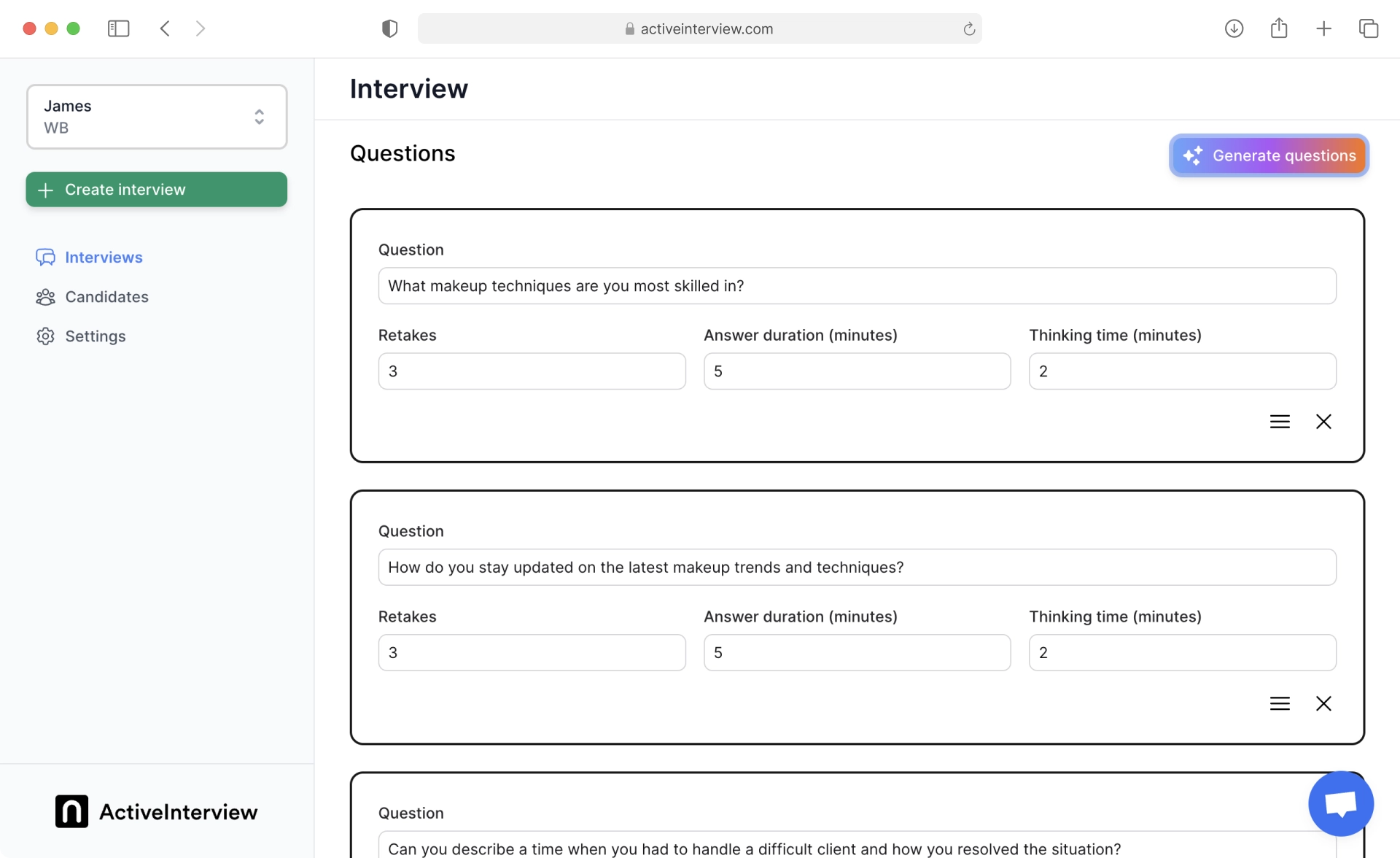Click the delete icon on second question
This screenshot has height=858, width=1400.
(x=1324, y=703)
